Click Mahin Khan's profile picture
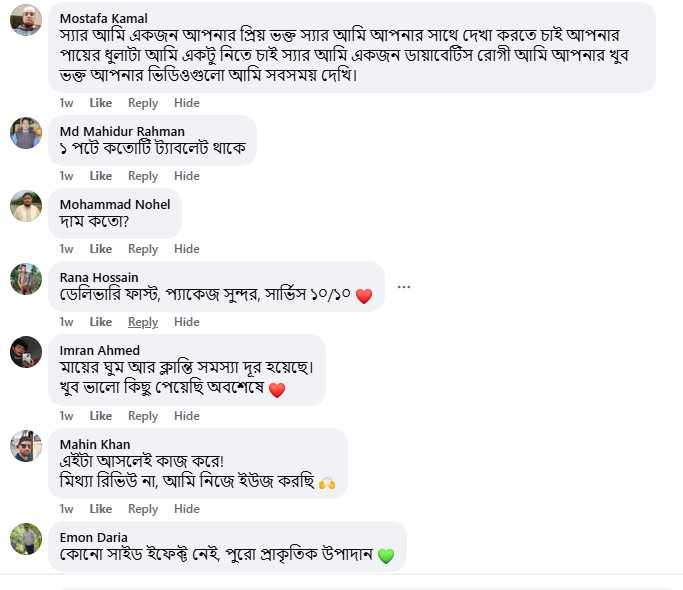The height and width of the screenshot is (590, 683). (26, 446)
